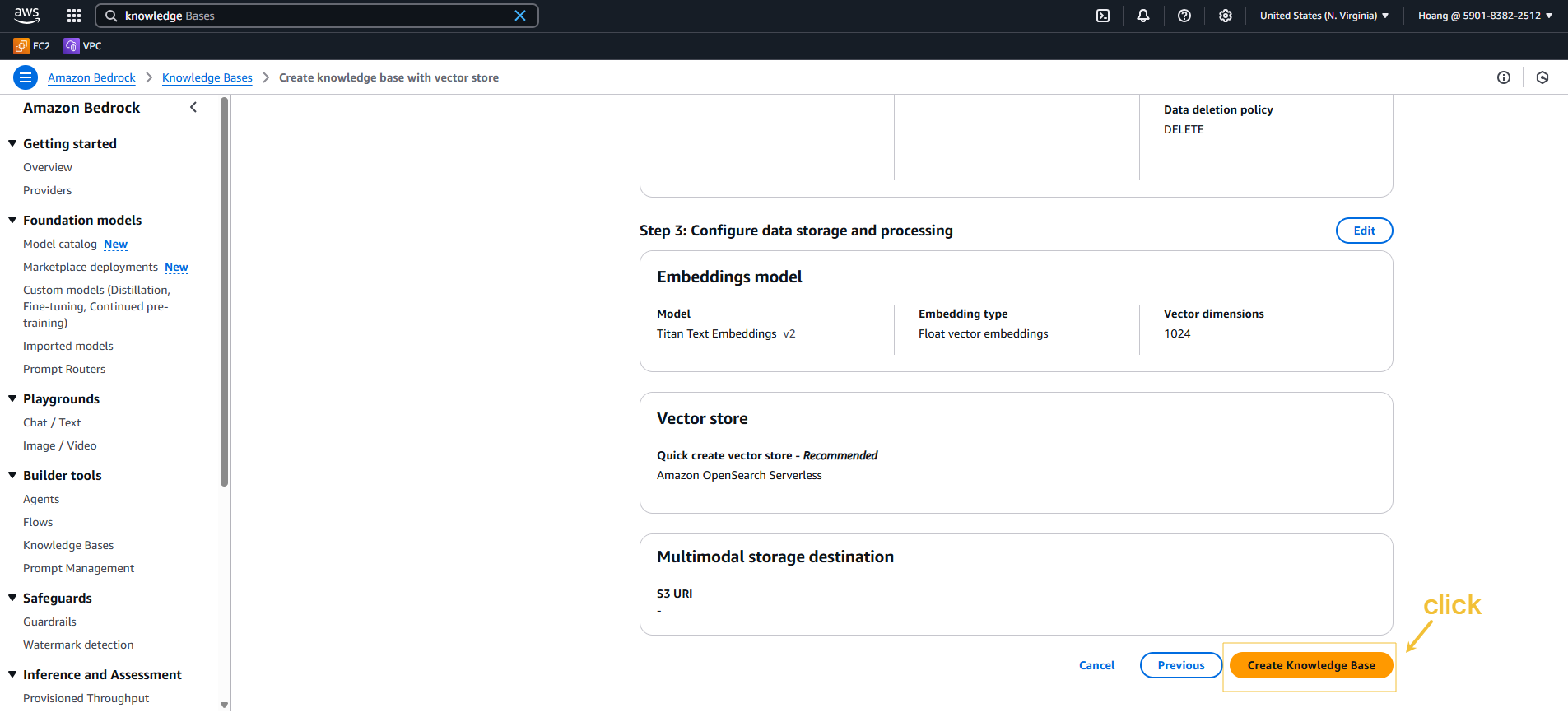Image resolution: width=1568 pixels, height=722 pixels.
Task: Click sidebar scroll down arrow
Action: 224,705
